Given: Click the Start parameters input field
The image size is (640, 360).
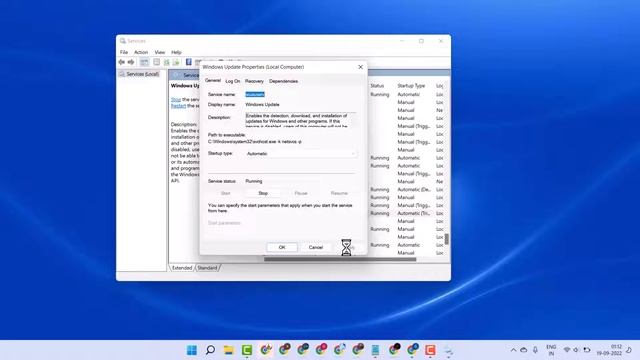Looking at the screenshot, I should point(301,223).
